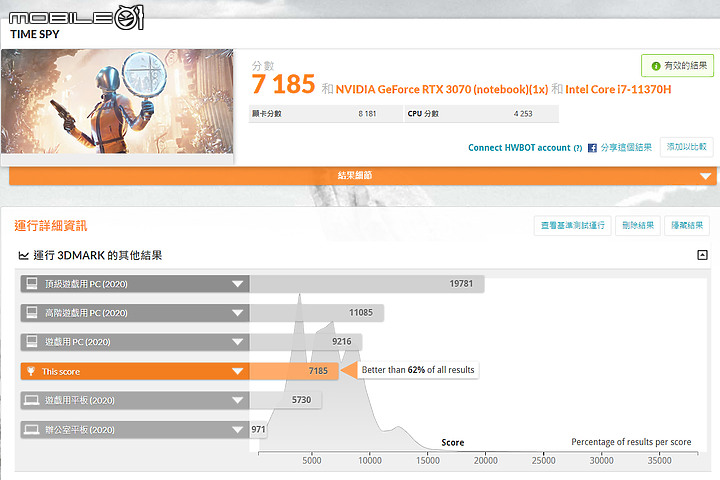Click the 隱藏結果 button
720x480 pixels.
pyautogui.click(x=687, y=226)
